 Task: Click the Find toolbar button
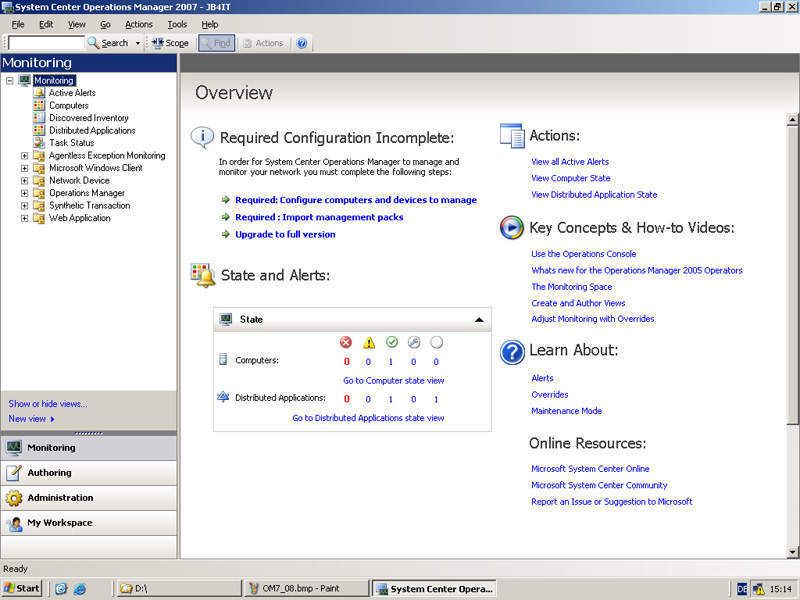(x=216, y=43)
